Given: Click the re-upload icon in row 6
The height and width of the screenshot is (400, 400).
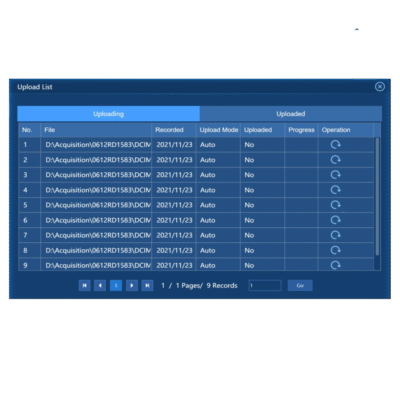Looking at the screenshot, I should coord(335,220).
